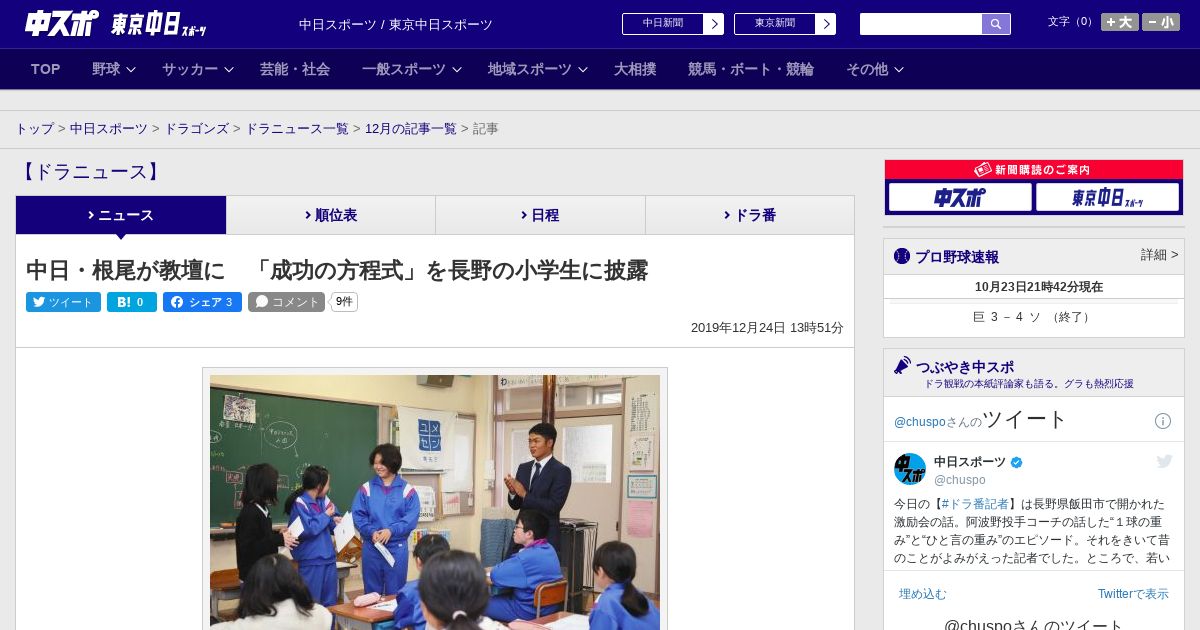1200x630 pixels.
Task: Click the Twitter bird icon in tweet
Action: [x=1164, y=461]
